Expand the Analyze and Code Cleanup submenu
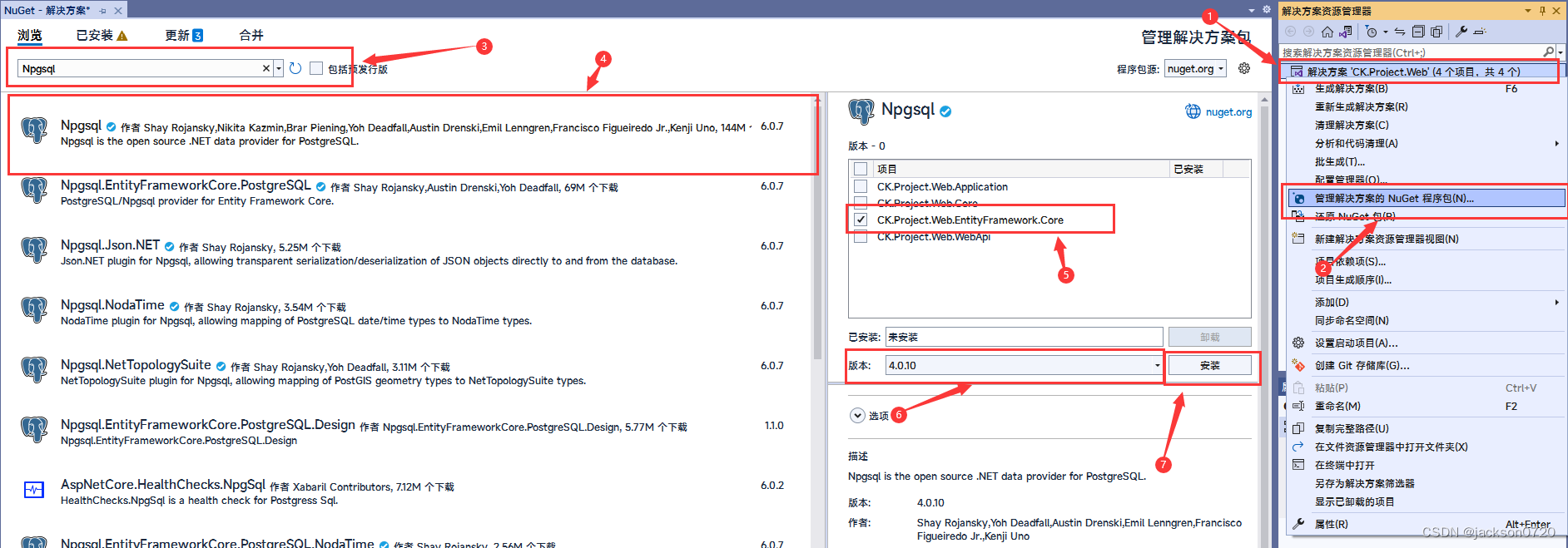The width and height of the screenshot is (1568, 548). click(x=1556, y=143)
